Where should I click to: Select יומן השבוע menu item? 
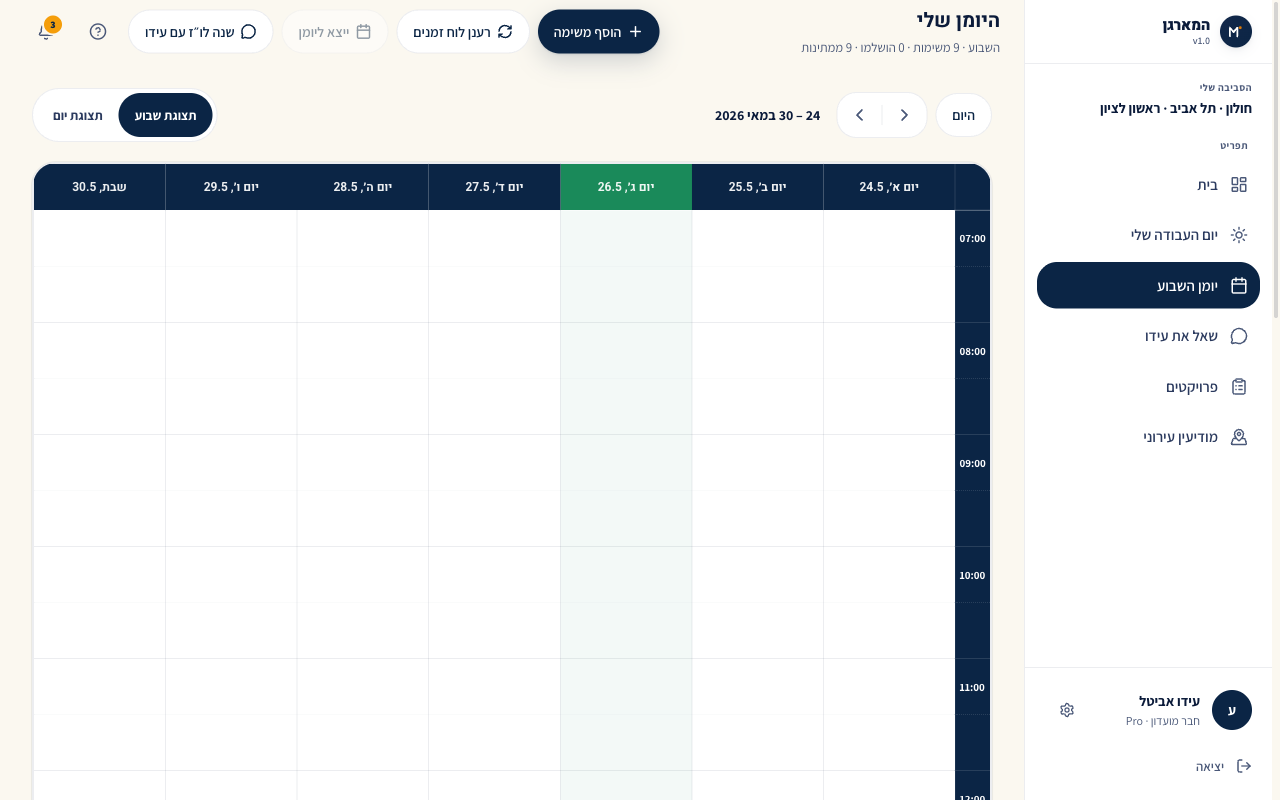click(x=1148, y=285)
